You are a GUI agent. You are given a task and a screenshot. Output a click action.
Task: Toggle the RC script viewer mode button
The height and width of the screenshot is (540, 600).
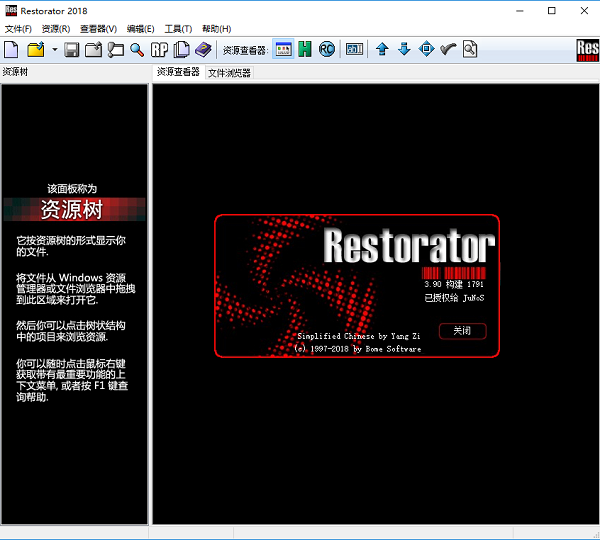(327, 49)
